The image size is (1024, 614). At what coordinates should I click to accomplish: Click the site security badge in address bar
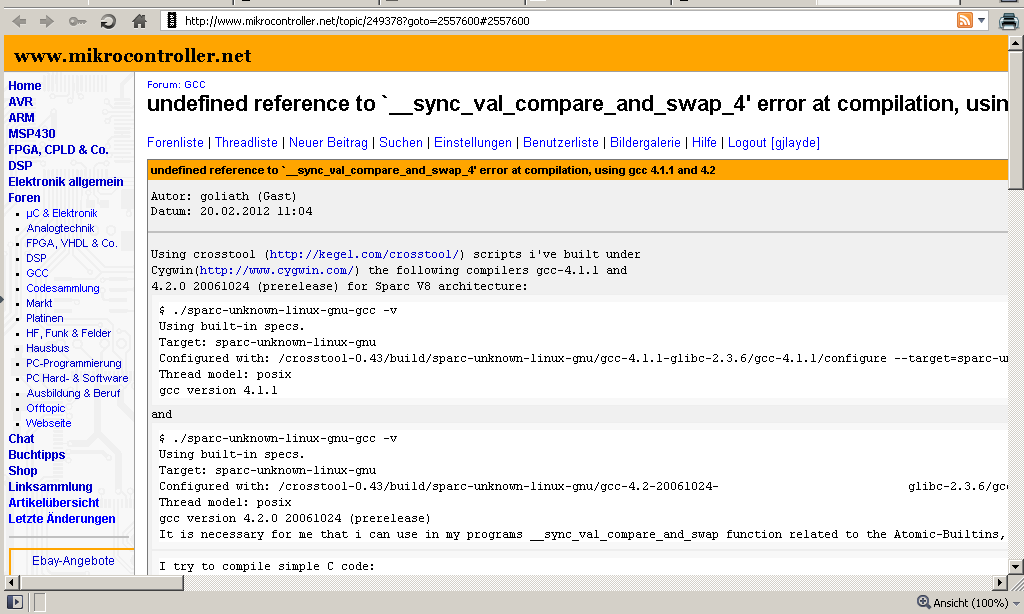pyautogui.click(x=172, y=21)
